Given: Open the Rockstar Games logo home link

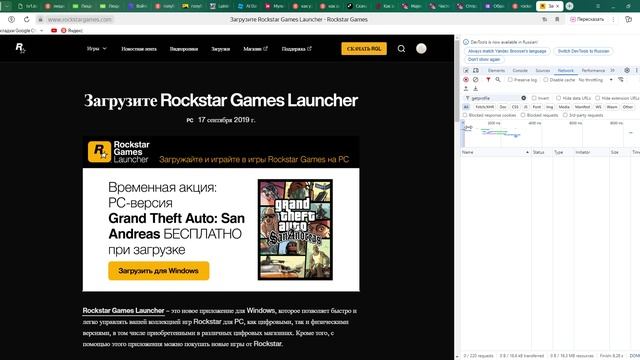Looking at the screenshot, I should 20,48.
